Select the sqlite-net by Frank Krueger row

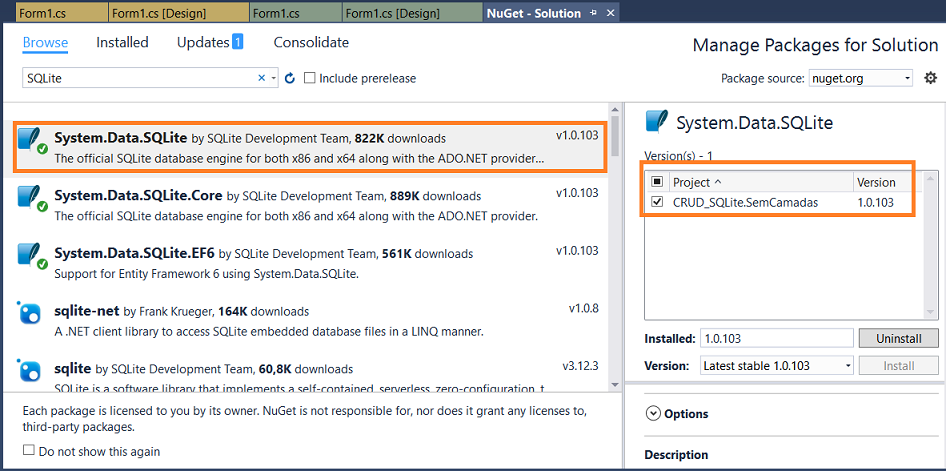[x=308, y=319]
